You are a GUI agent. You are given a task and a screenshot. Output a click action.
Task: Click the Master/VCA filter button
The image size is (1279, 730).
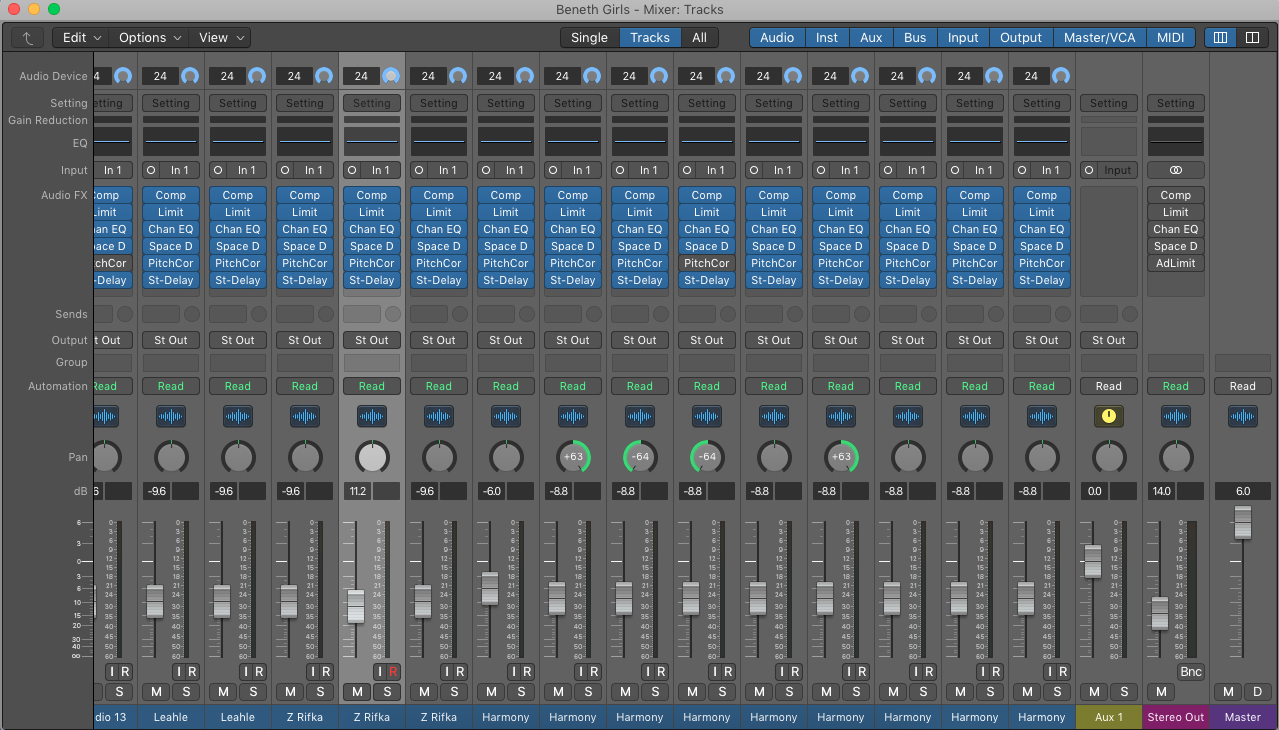1099,38
